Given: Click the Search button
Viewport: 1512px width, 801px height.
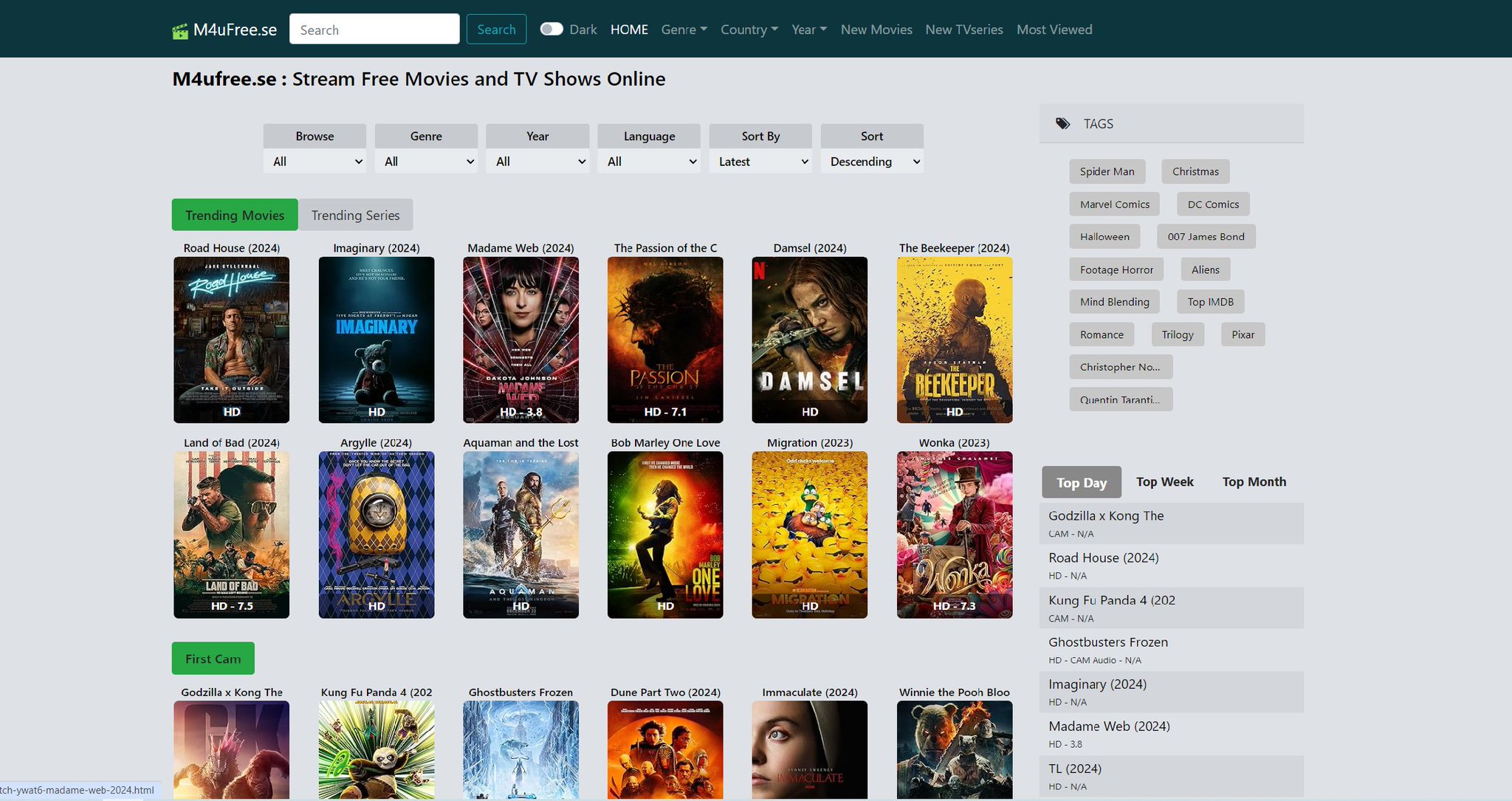Looking at the screenshot, I should tap(496, 30).
